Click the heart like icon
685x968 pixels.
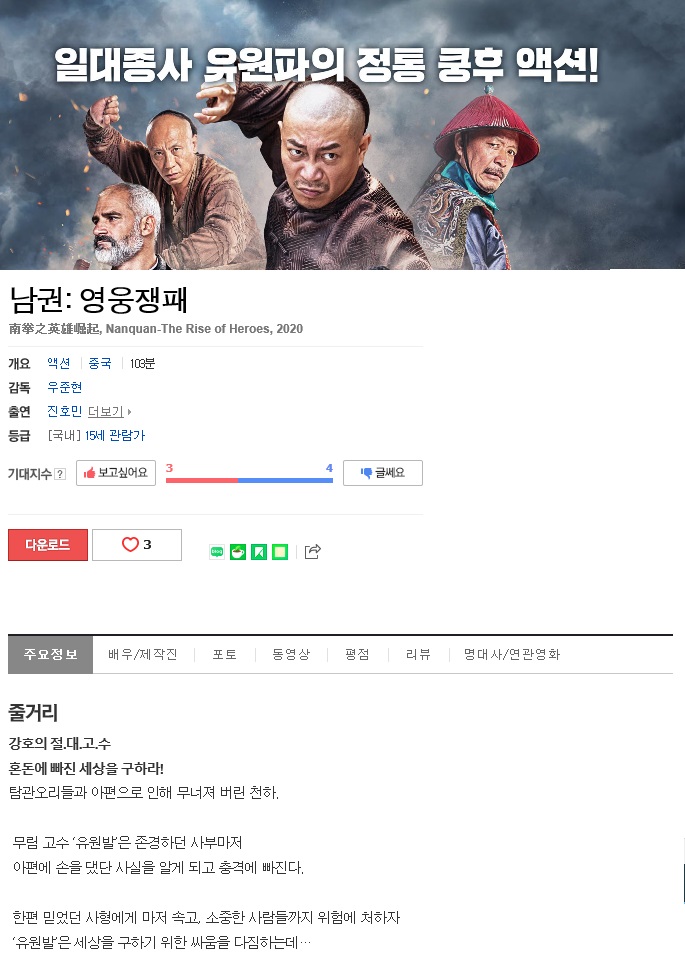tap(130, 544)
